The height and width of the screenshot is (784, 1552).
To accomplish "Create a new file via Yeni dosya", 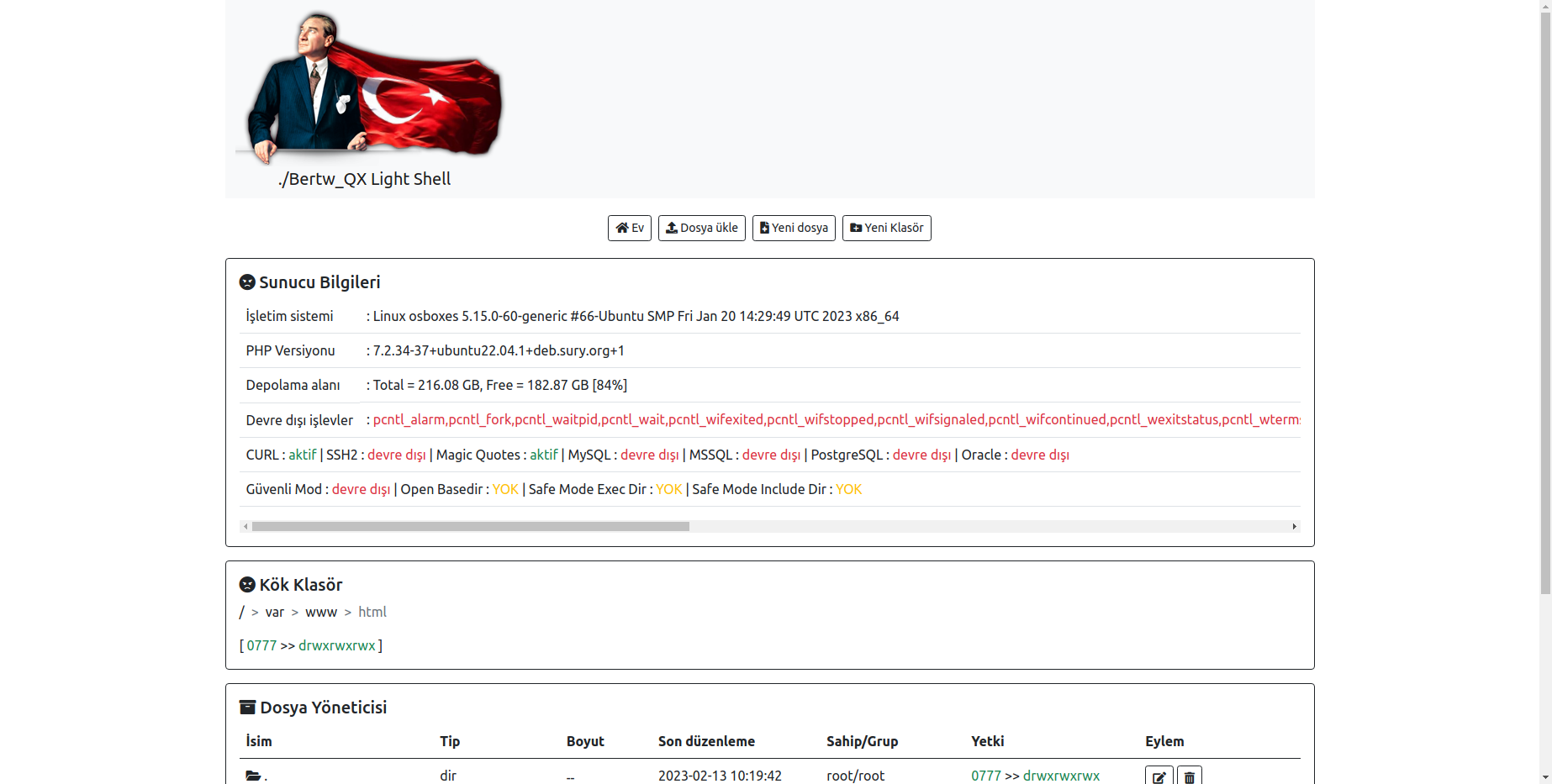I will pos(794,228).
